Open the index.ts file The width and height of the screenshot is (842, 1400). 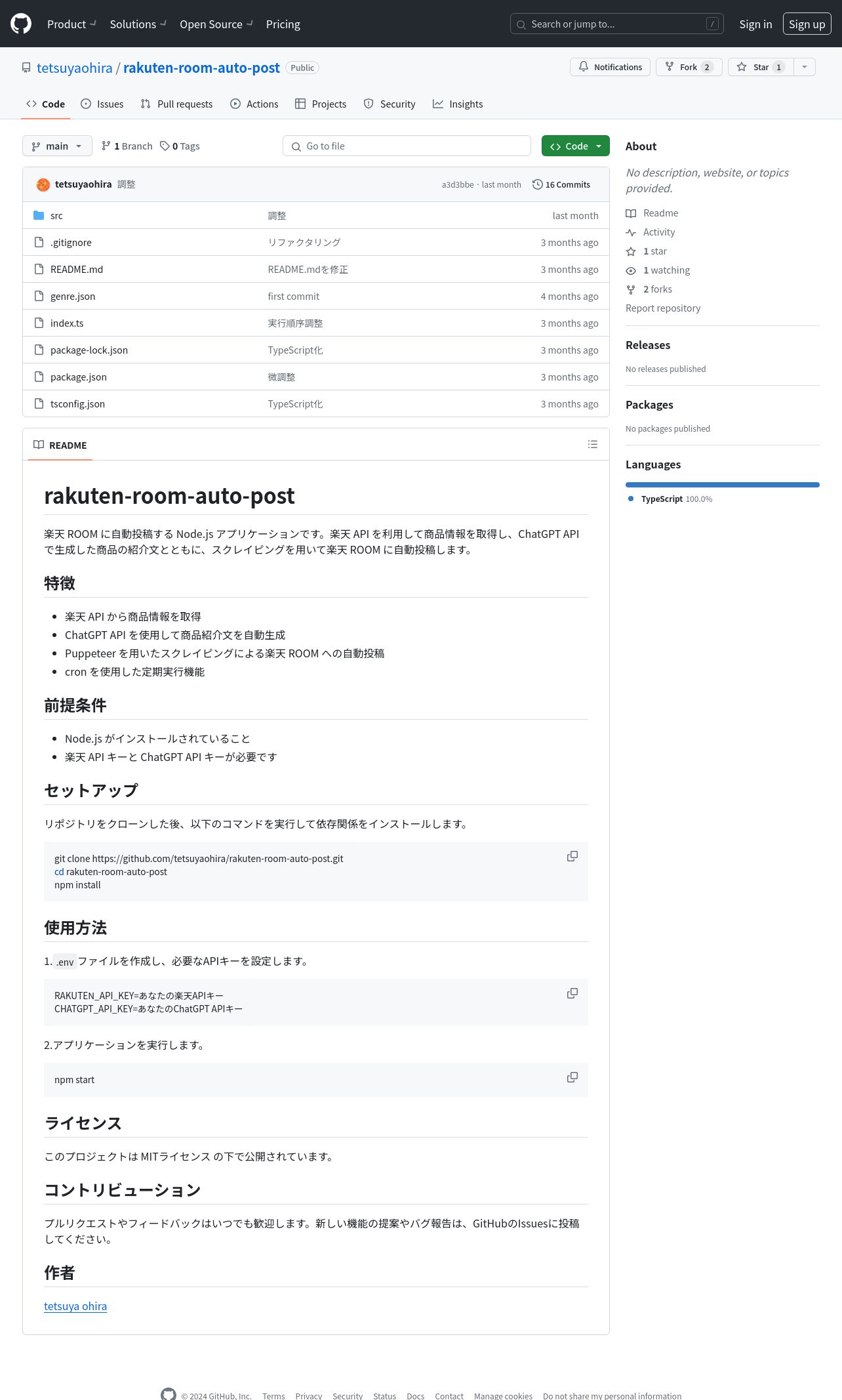click(x=67, y=323)
